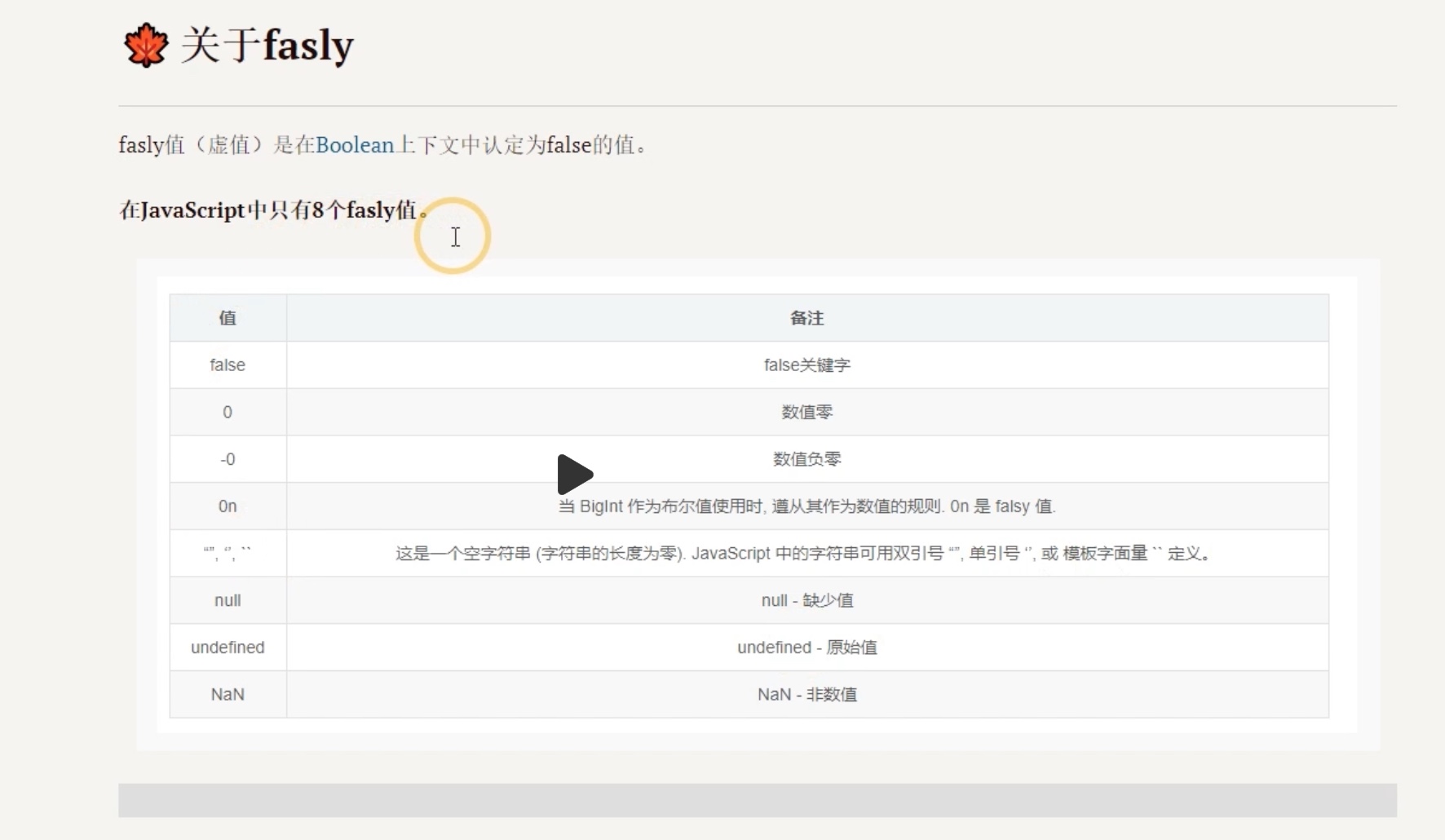Click the 'undefined' value cell
Viewport: 1445px width, 840px height.
(x=228, y=648)
